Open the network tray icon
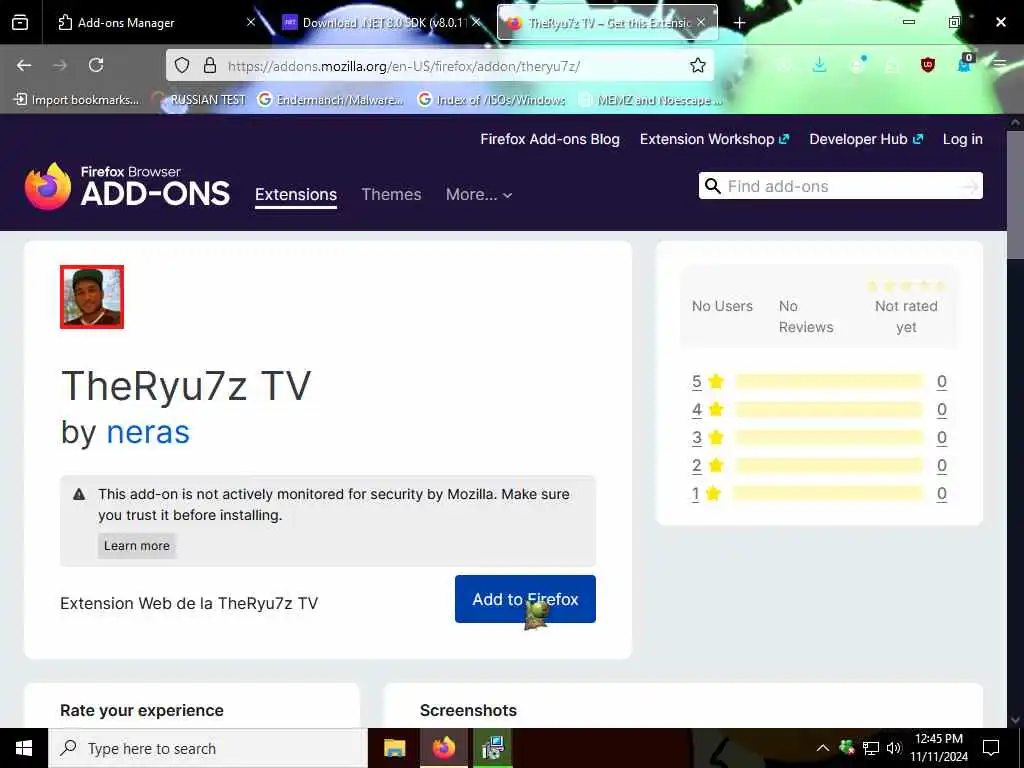 (x=871, y=748)
